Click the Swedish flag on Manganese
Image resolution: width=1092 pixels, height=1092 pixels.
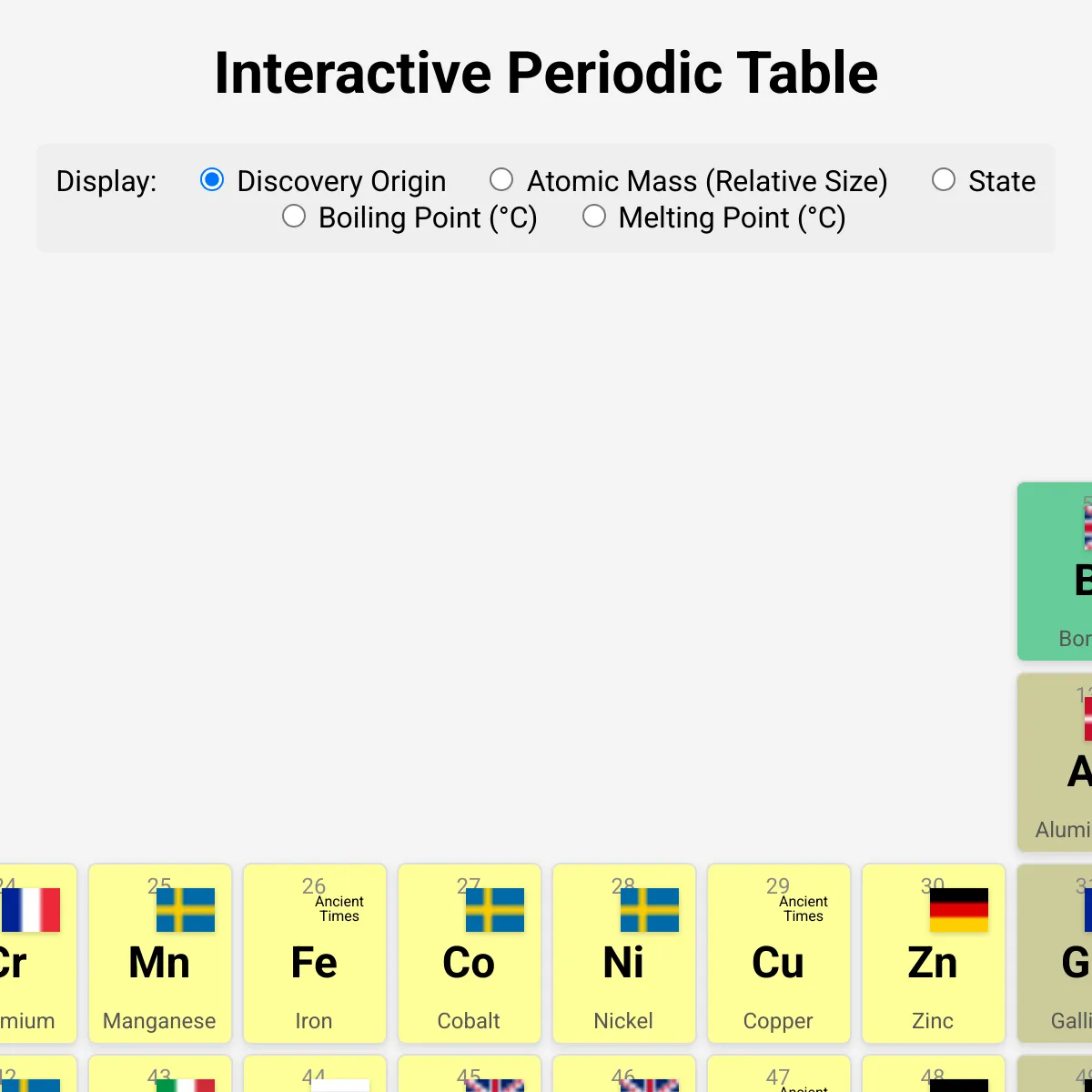click(x=186, y=910)
